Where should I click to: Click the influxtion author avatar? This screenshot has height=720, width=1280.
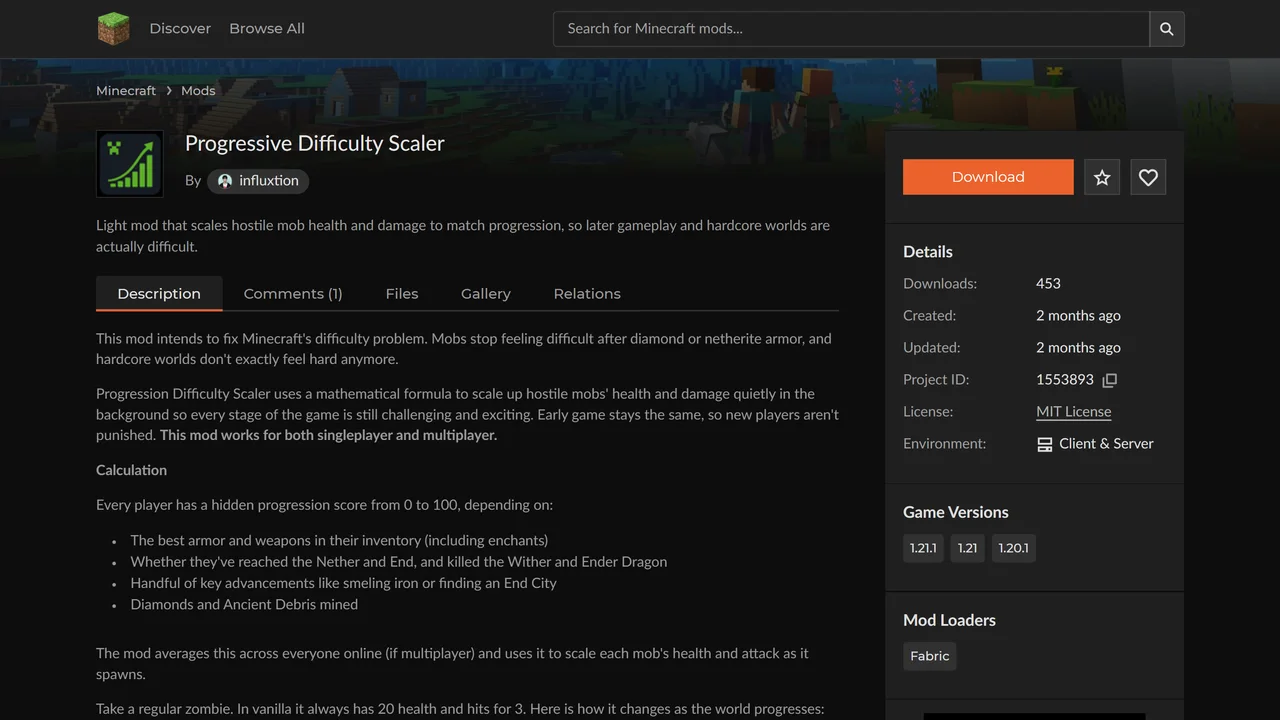225,181
